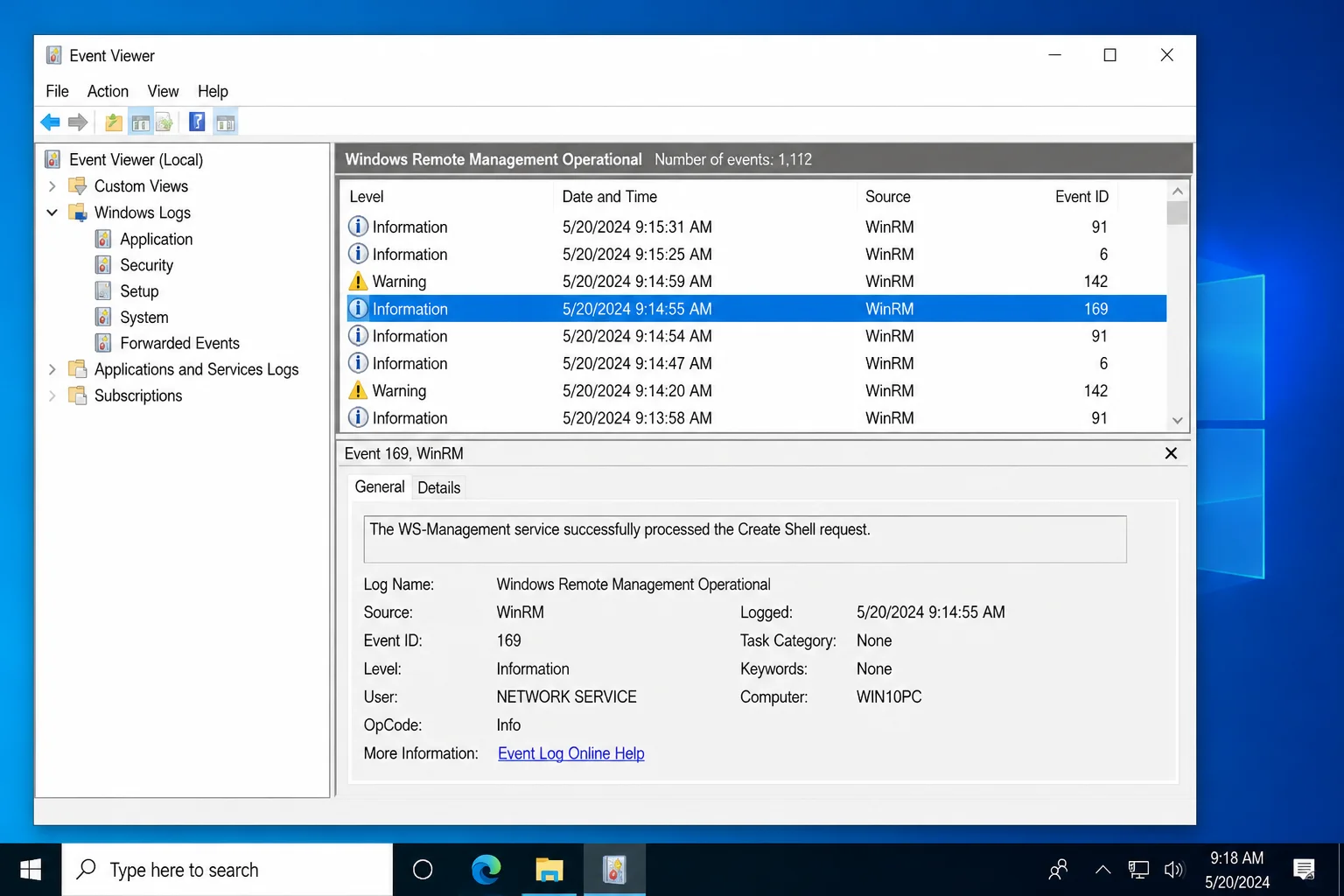Image resolution: width=1344 pixels, height=896 pixels.
Task: Open Cortana circle icon on taskbar
Action: point(423,870)
